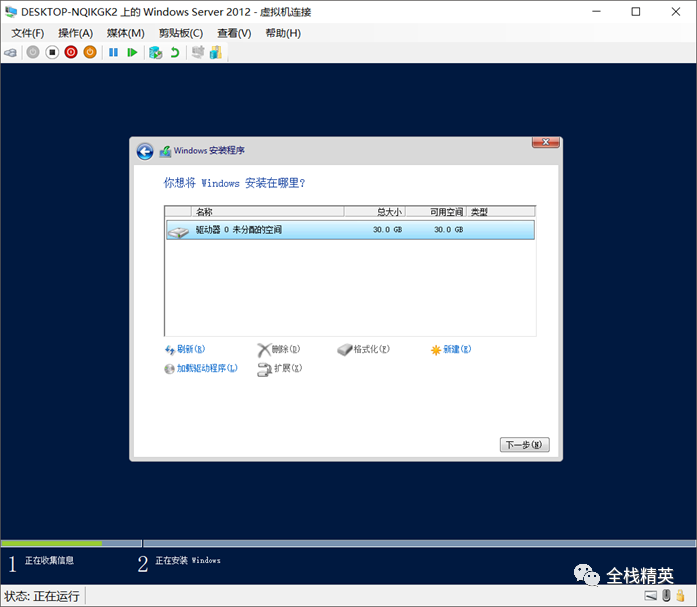Click the lock icon in the status bar

(x=680, y=595)
